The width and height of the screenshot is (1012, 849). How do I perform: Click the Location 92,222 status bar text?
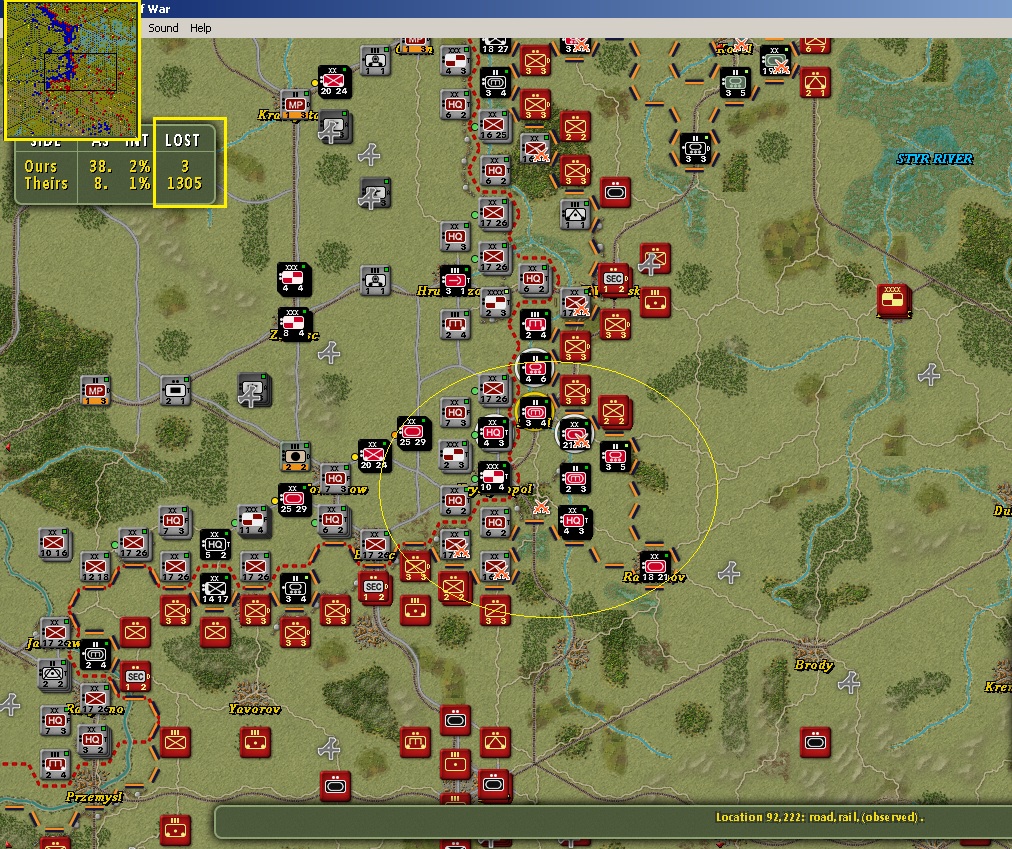point(819,817)
